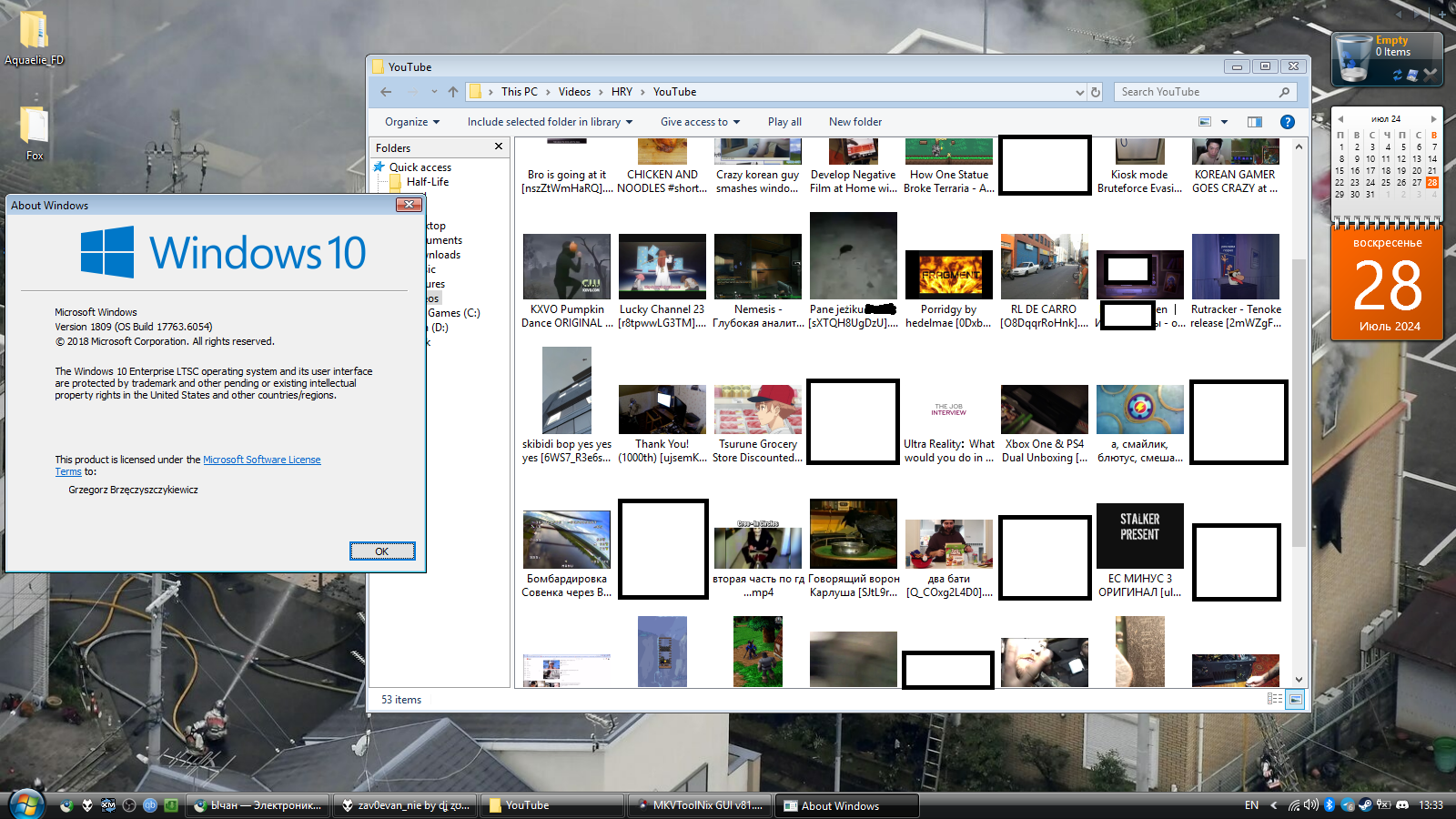This screenshot has width=1456, height=819.
Task: Click Bluetooth tray icon
Action: [1329, 805]
